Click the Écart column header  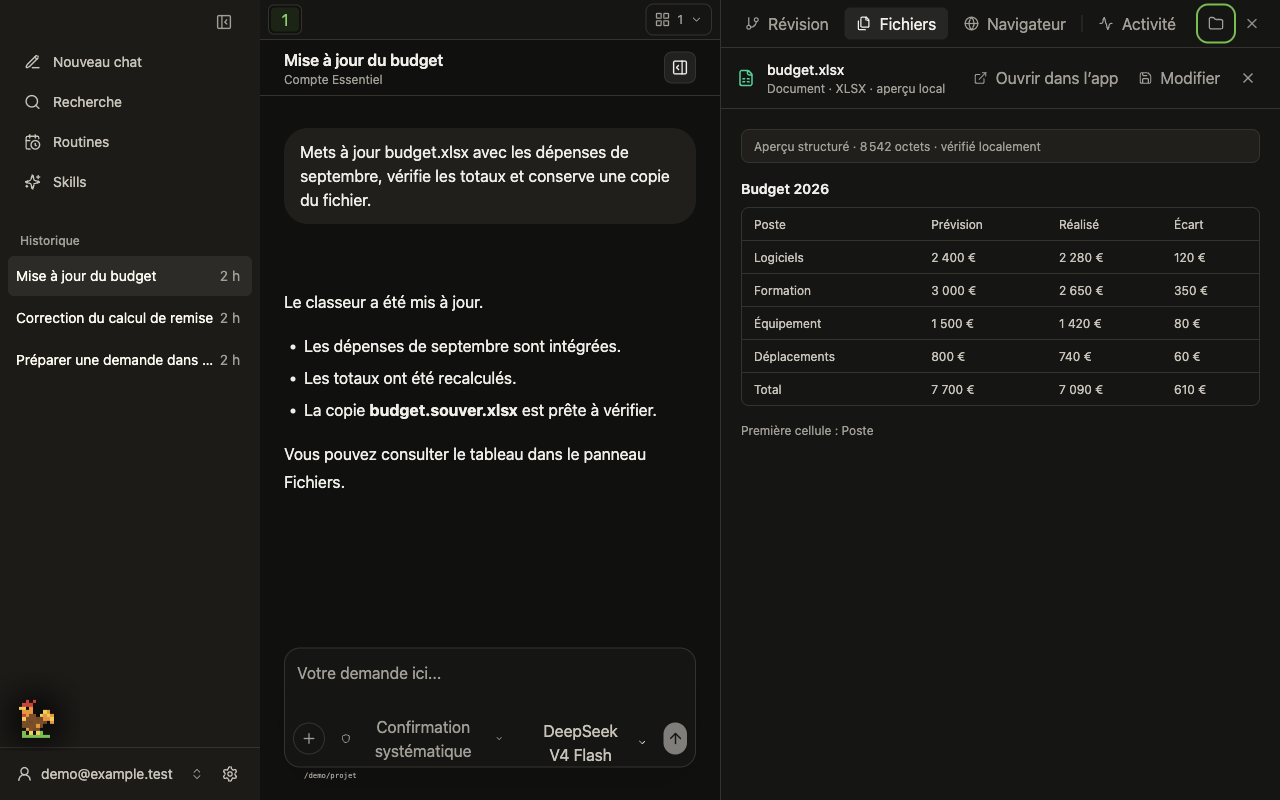pos(1189,224)
